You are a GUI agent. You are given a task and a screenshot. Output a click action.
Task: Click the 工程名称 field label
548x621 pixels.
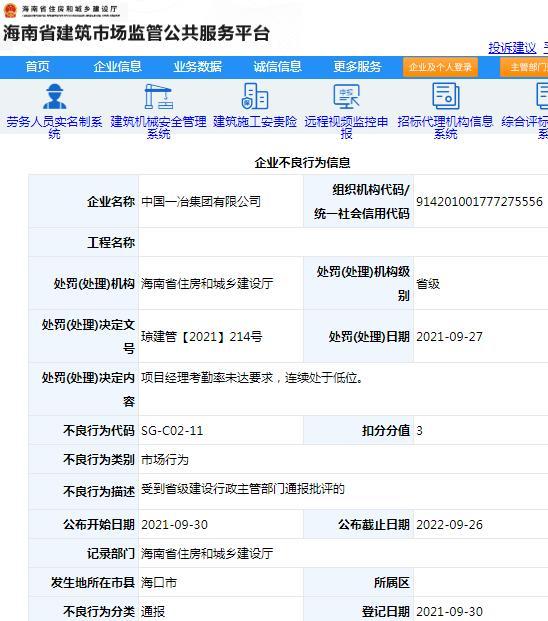coord(111,242)
